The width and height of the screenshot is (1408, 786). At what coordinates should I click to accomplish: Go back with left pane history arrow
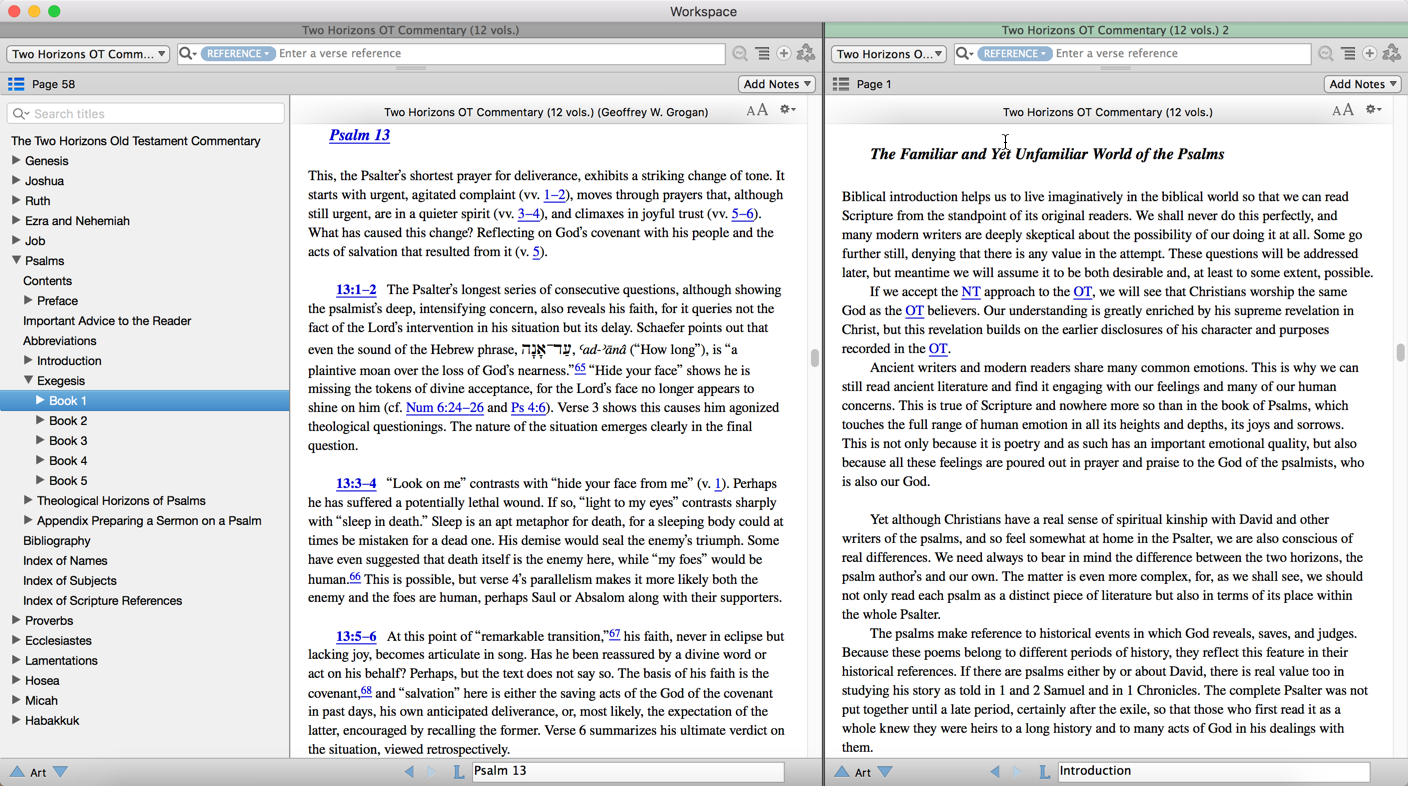(409, 771)
